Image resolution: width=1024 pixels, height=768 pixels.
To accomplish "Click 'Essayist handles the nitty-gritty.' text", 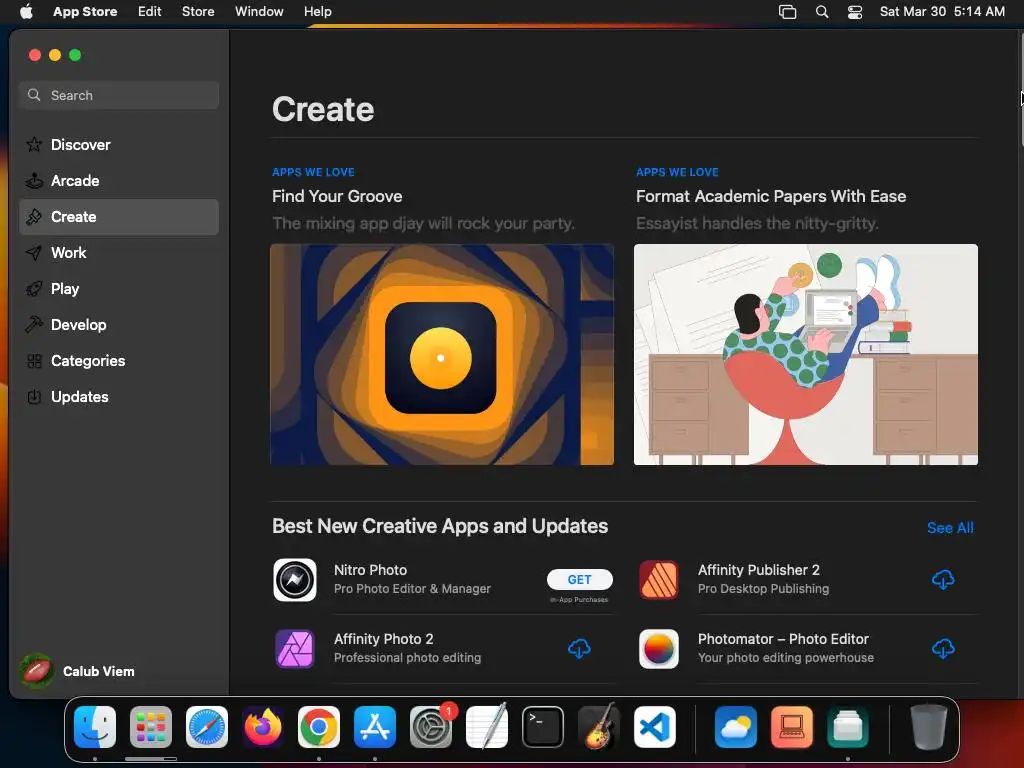I will (x=757, y=223).
